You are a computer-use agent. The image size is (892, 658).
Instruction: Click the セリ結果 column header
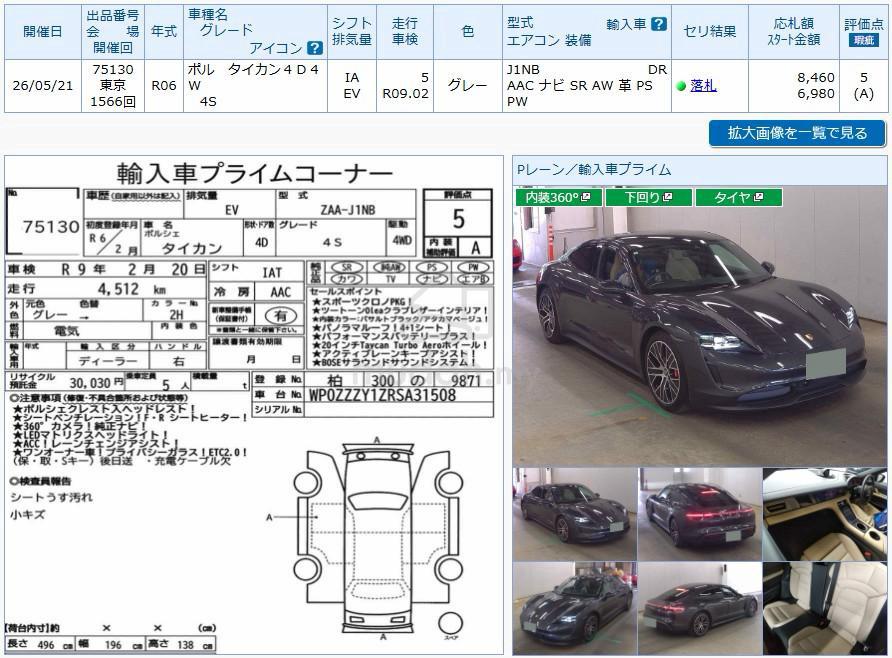[x=709, y=32]
